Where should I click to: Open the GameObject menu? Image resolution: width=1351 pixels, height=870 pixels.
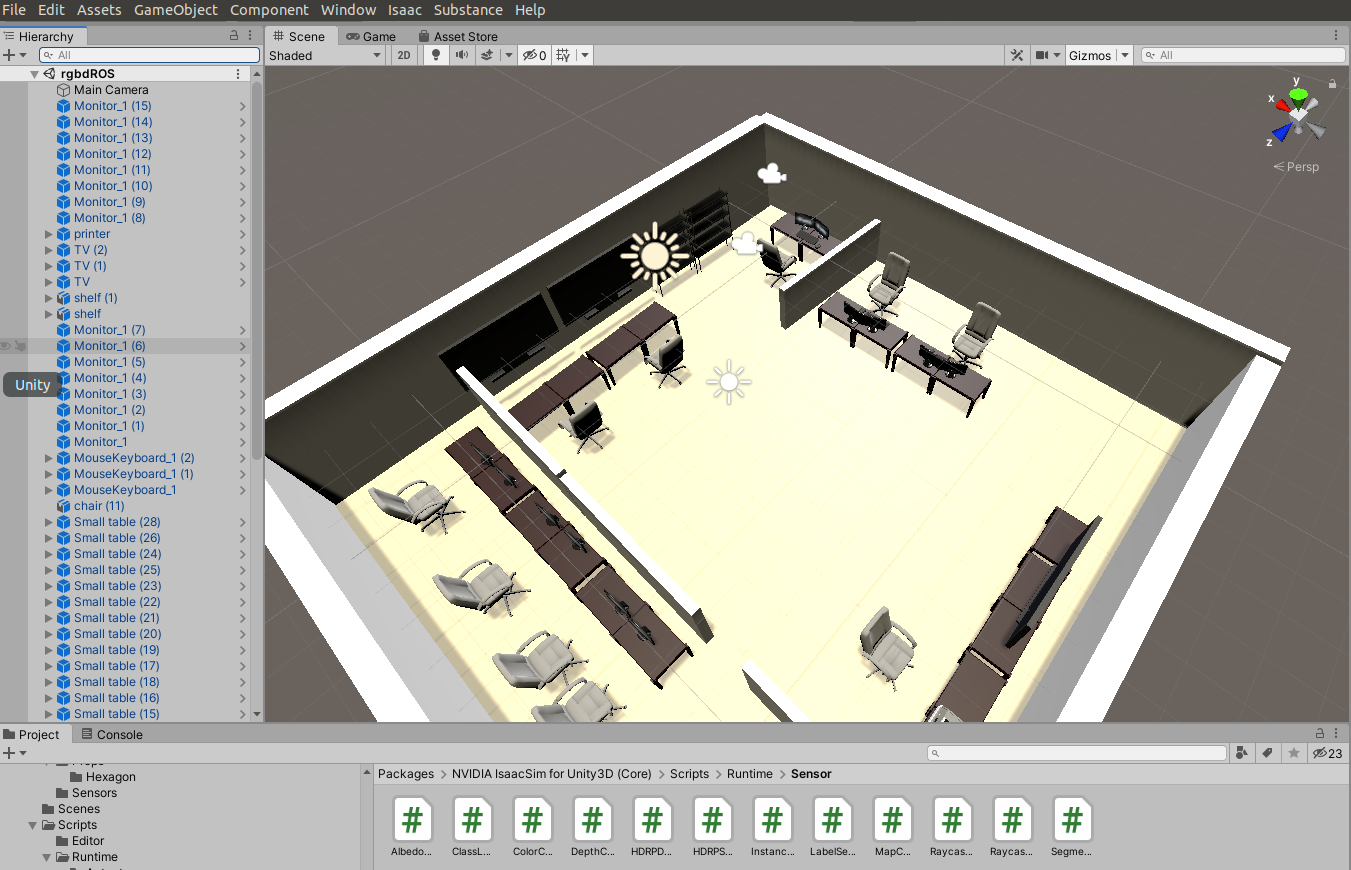pyautogui.click(x=178, y=10)
